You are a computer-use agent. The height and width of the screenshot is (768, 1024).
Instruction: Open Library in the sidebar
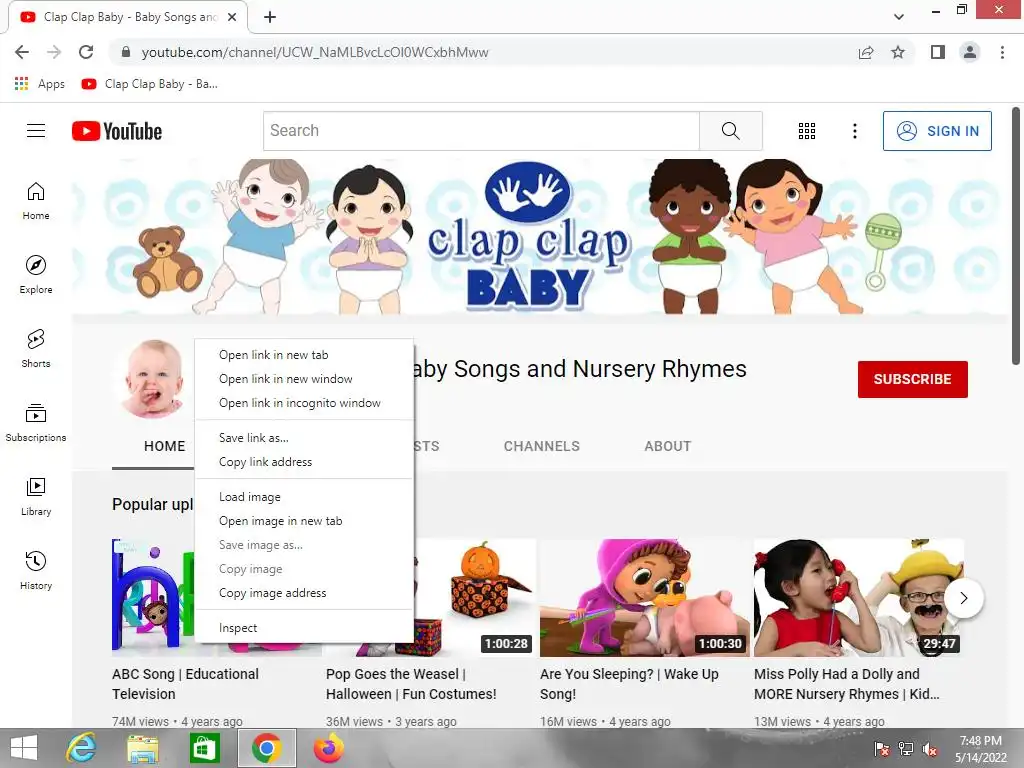36,496
